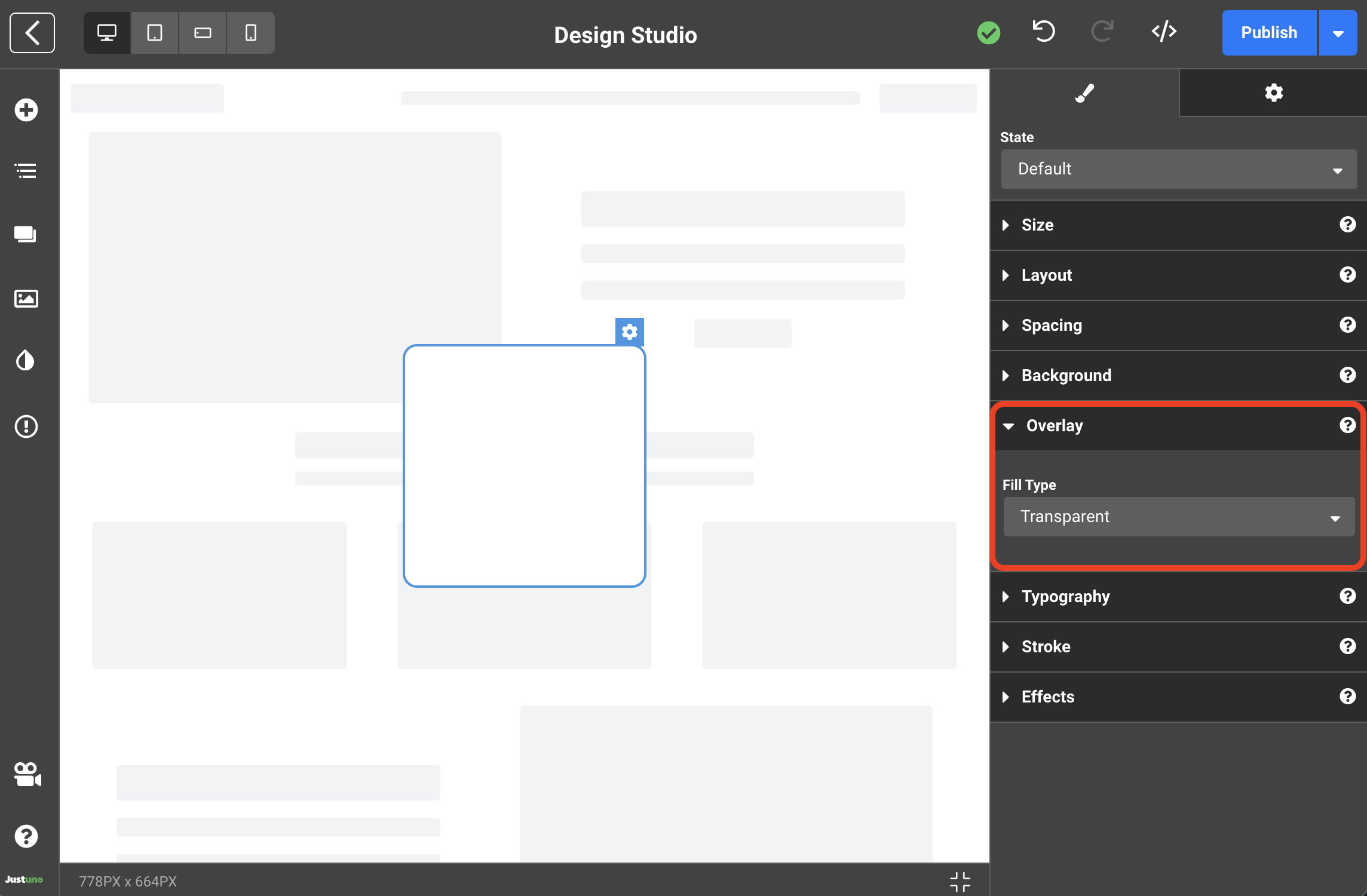
Task: Open the image library icon
Action: pos(26,298)
